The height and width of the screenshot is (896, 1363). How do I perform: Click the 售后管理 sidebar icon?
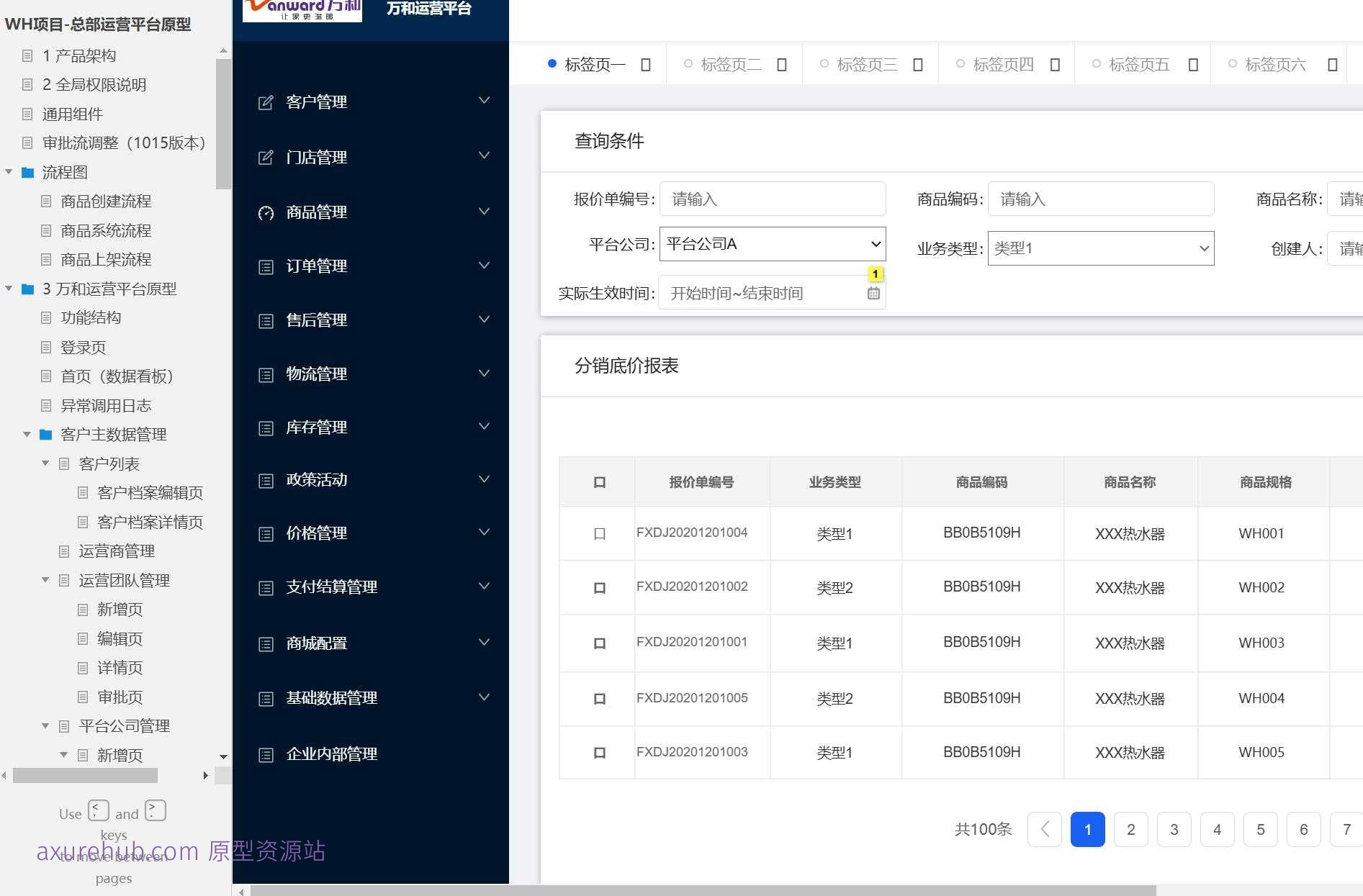click(x=265, y=320)
